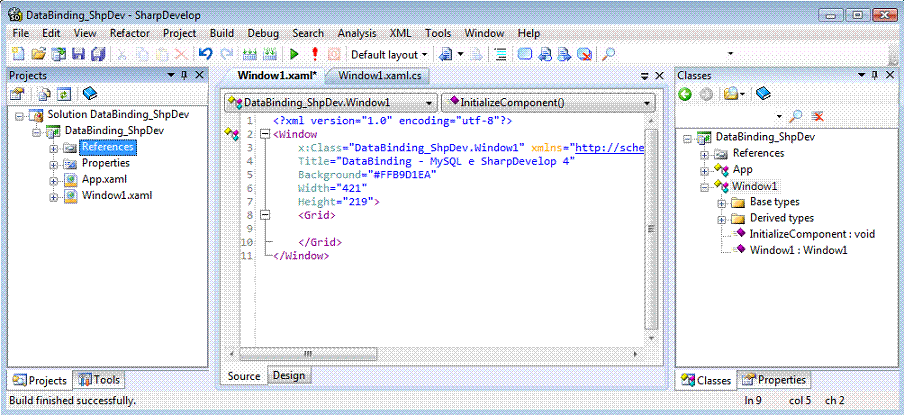Image resolution: width=904 pixels, height=415 pixels.
Task: Select the App class in Classes tree
Action: [x=743, y=169]
